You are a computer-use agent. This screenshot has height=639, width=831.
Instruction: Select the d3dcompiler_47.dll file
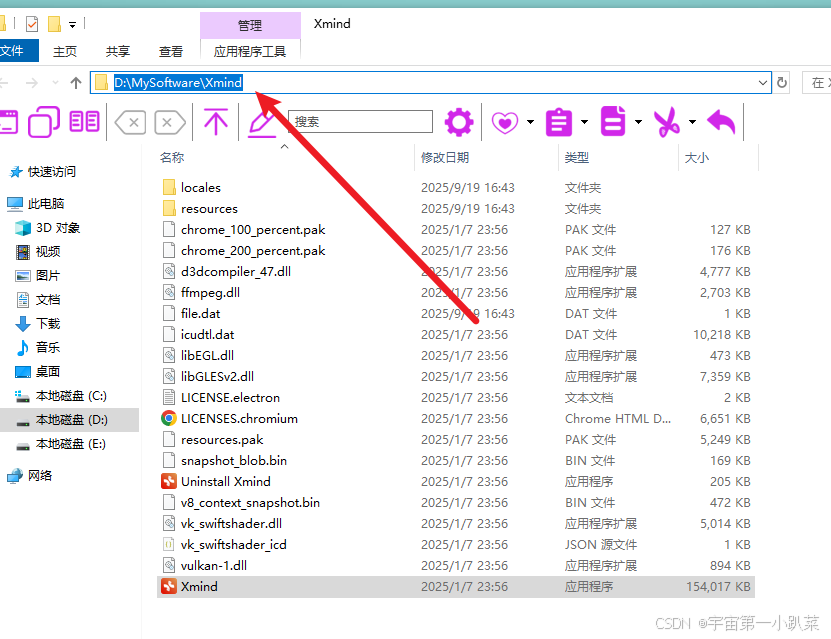click(456, 272)
